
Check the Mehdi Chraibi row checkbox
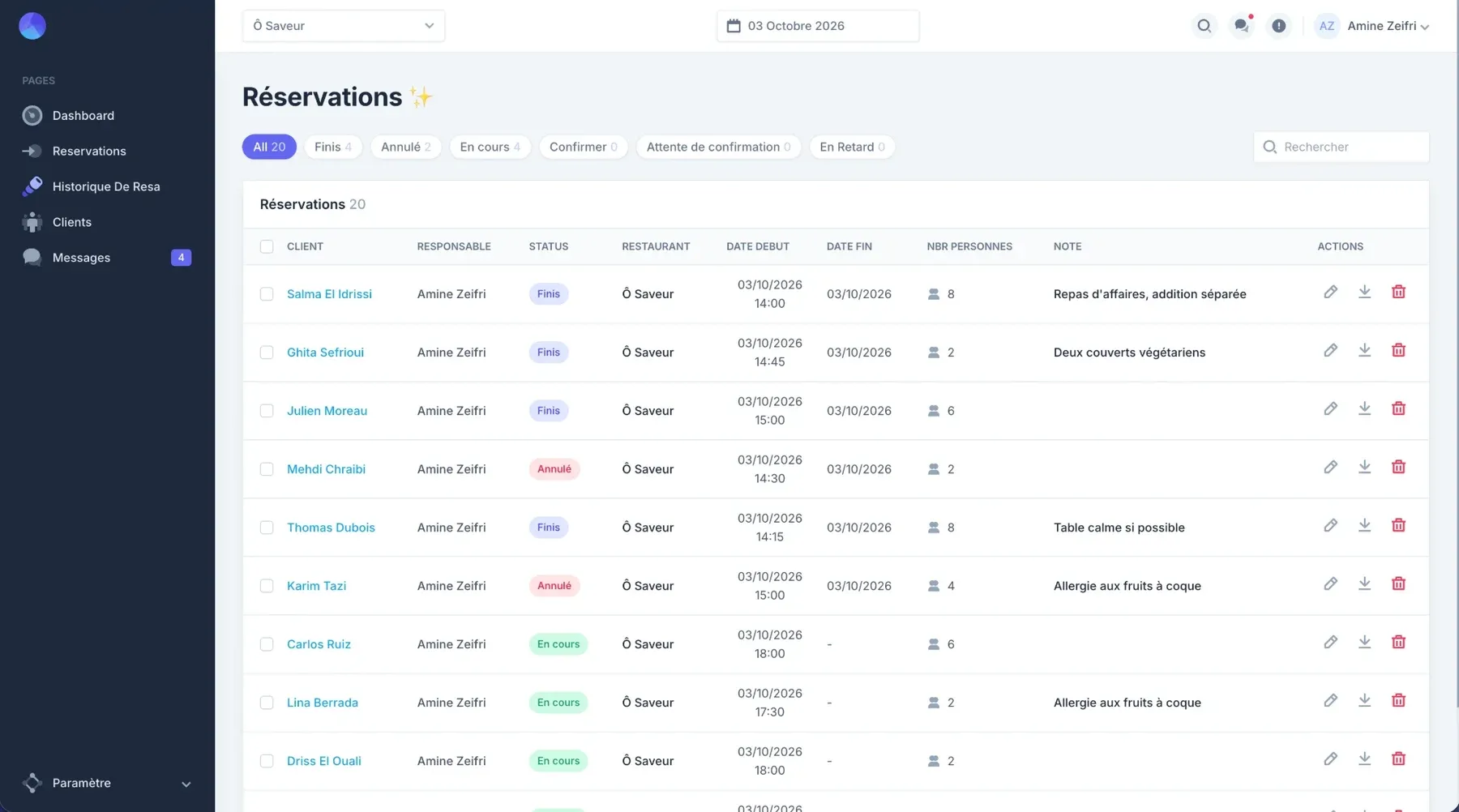[x=267, y=469]
